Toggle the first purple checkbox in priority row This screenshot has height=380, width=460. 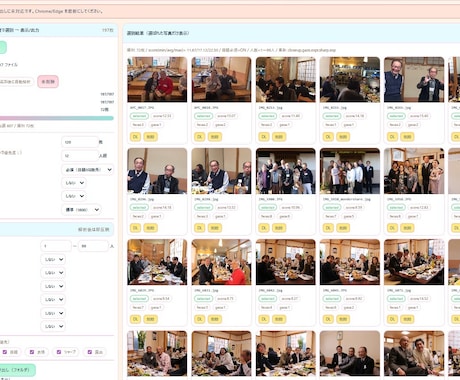(x=5, y=352)
